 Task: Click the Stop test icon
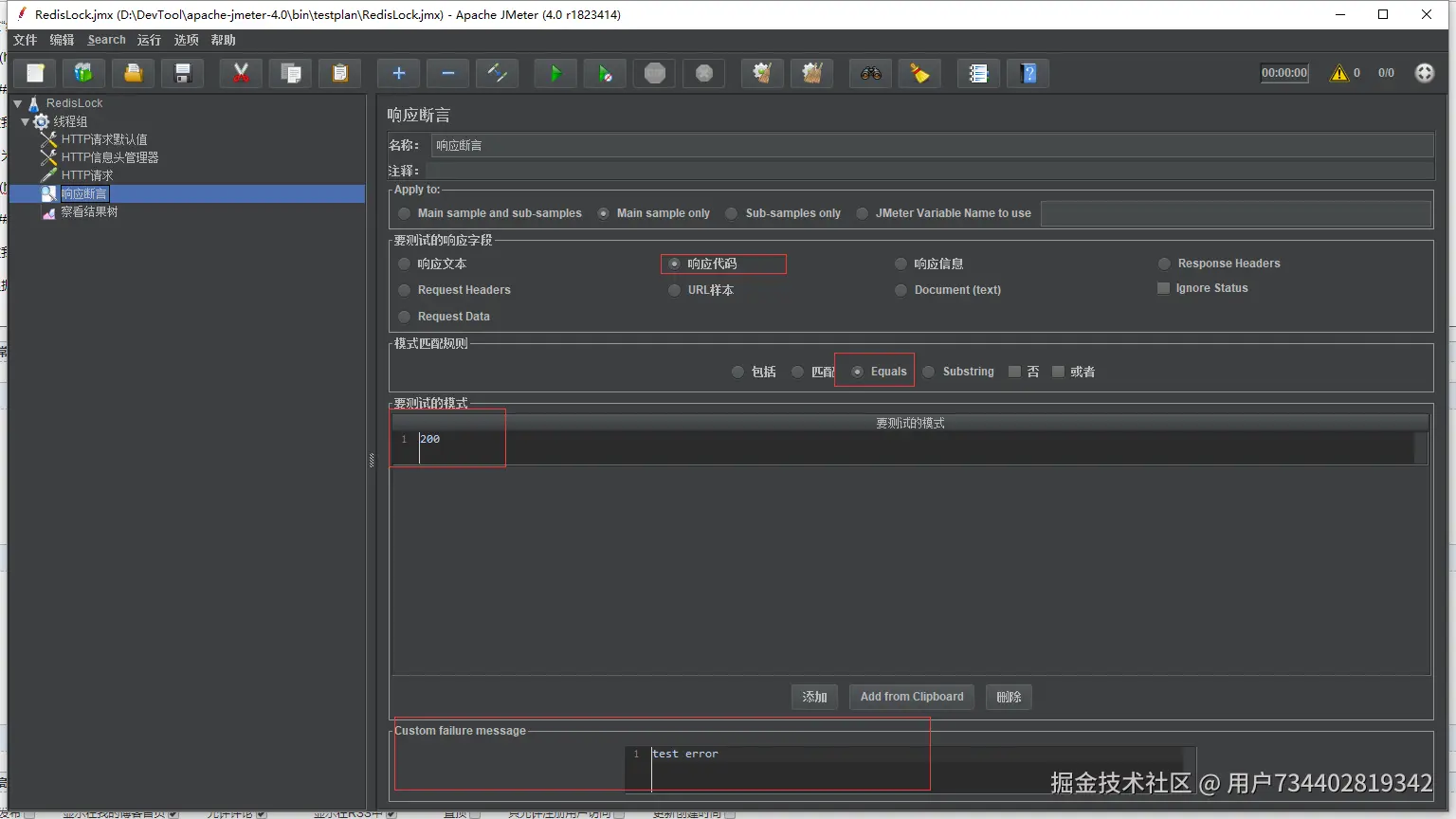coord(654,73)
